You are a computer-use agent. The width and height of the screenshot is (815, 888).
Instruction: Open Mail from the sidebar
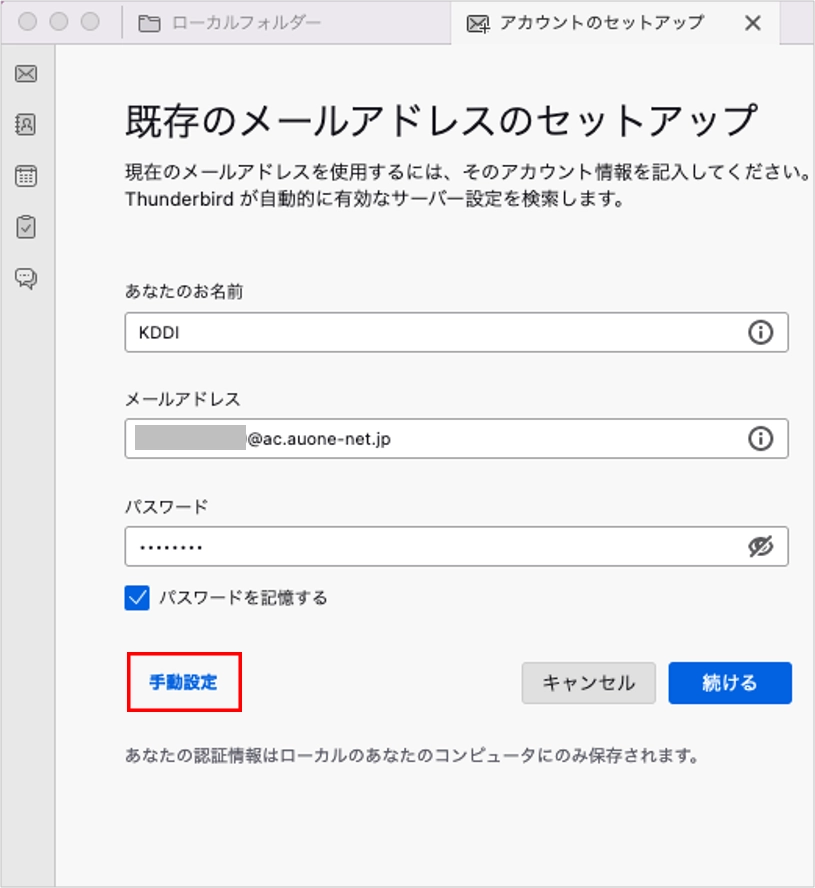25,74
